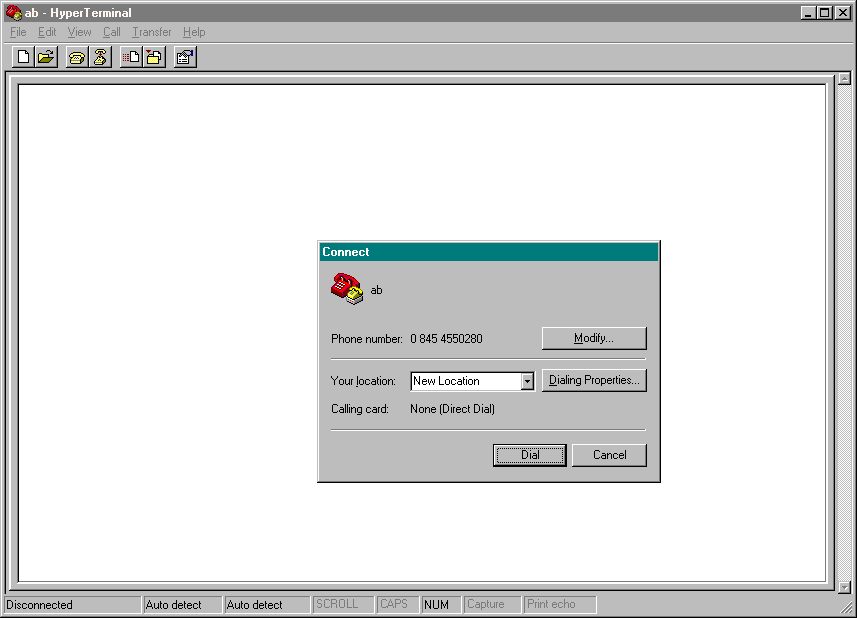
Task: Maximize the HyperTerminal window
Action: [x=825, y=12]
